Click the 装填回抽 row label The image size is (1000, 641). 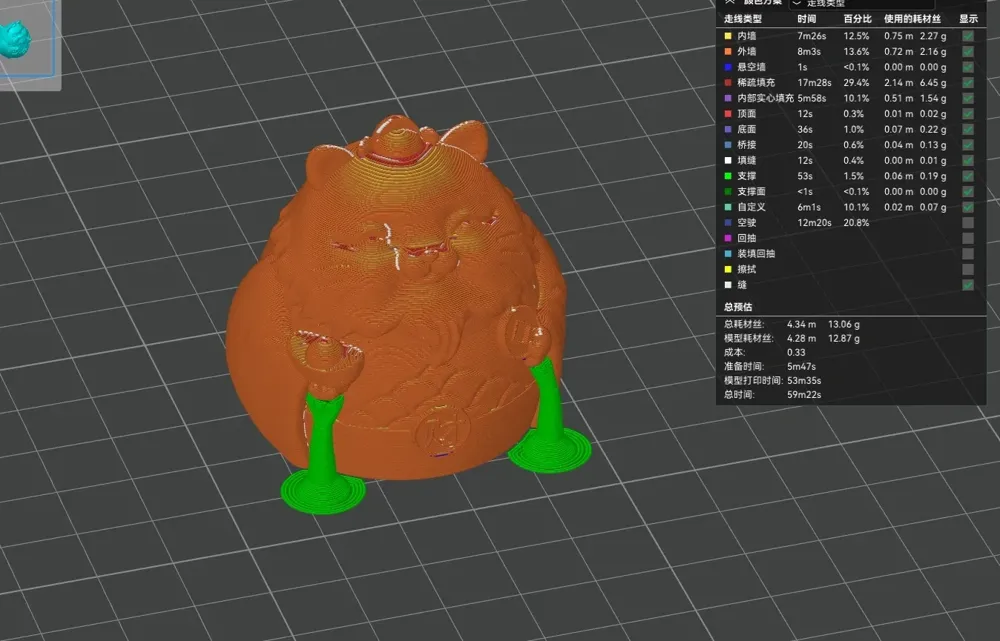coord(756,253)
